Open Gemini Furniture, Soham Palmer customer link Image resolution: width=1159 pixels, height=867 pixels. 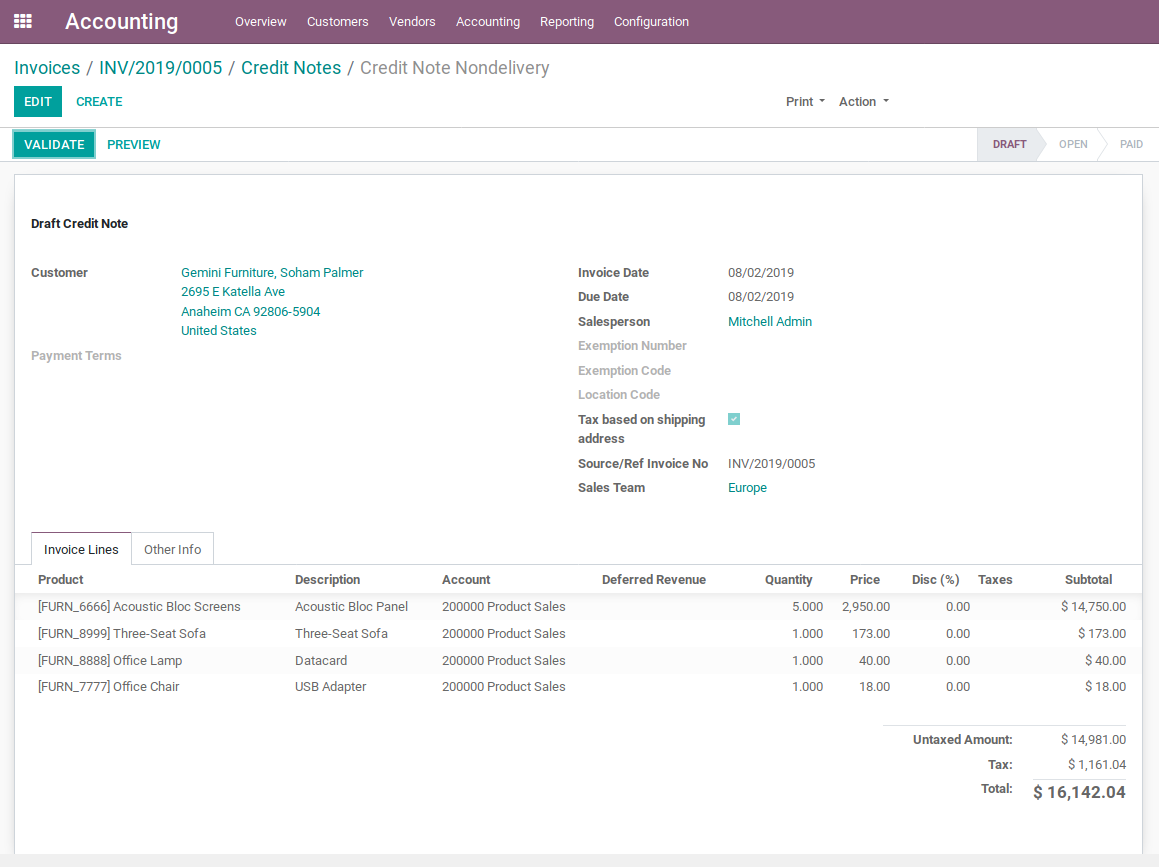point(272,273)
